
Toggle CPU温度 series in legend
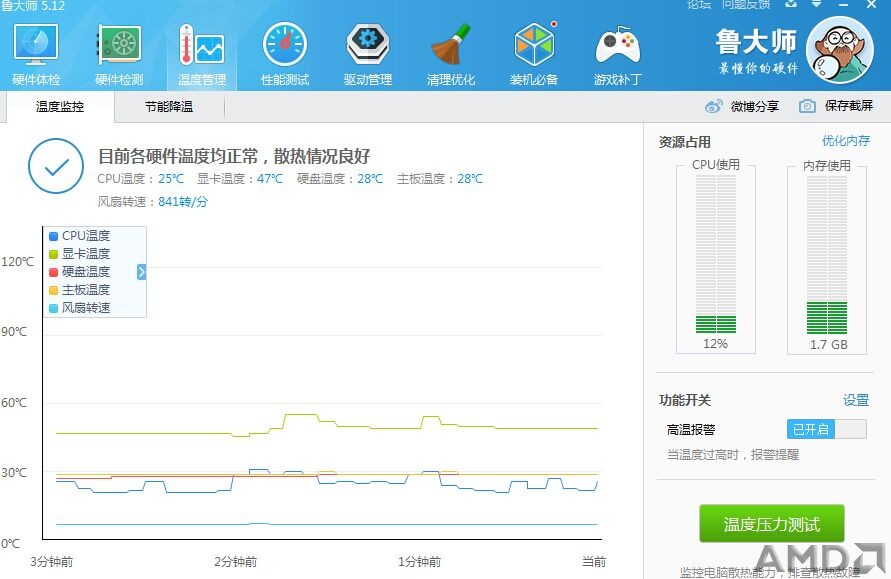point(80,236)
